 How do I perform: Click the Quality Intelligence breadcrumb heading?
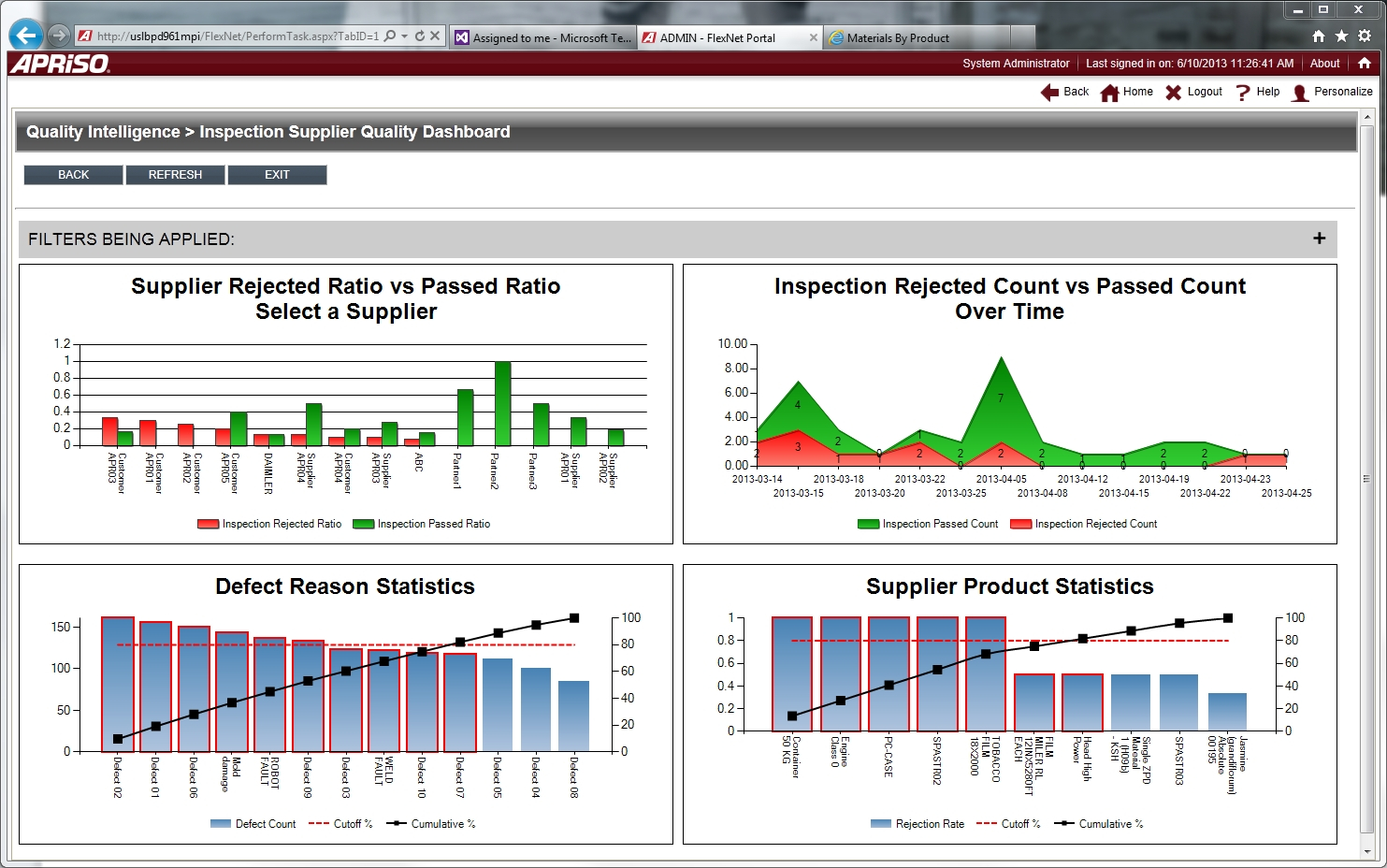coord(103,132)
